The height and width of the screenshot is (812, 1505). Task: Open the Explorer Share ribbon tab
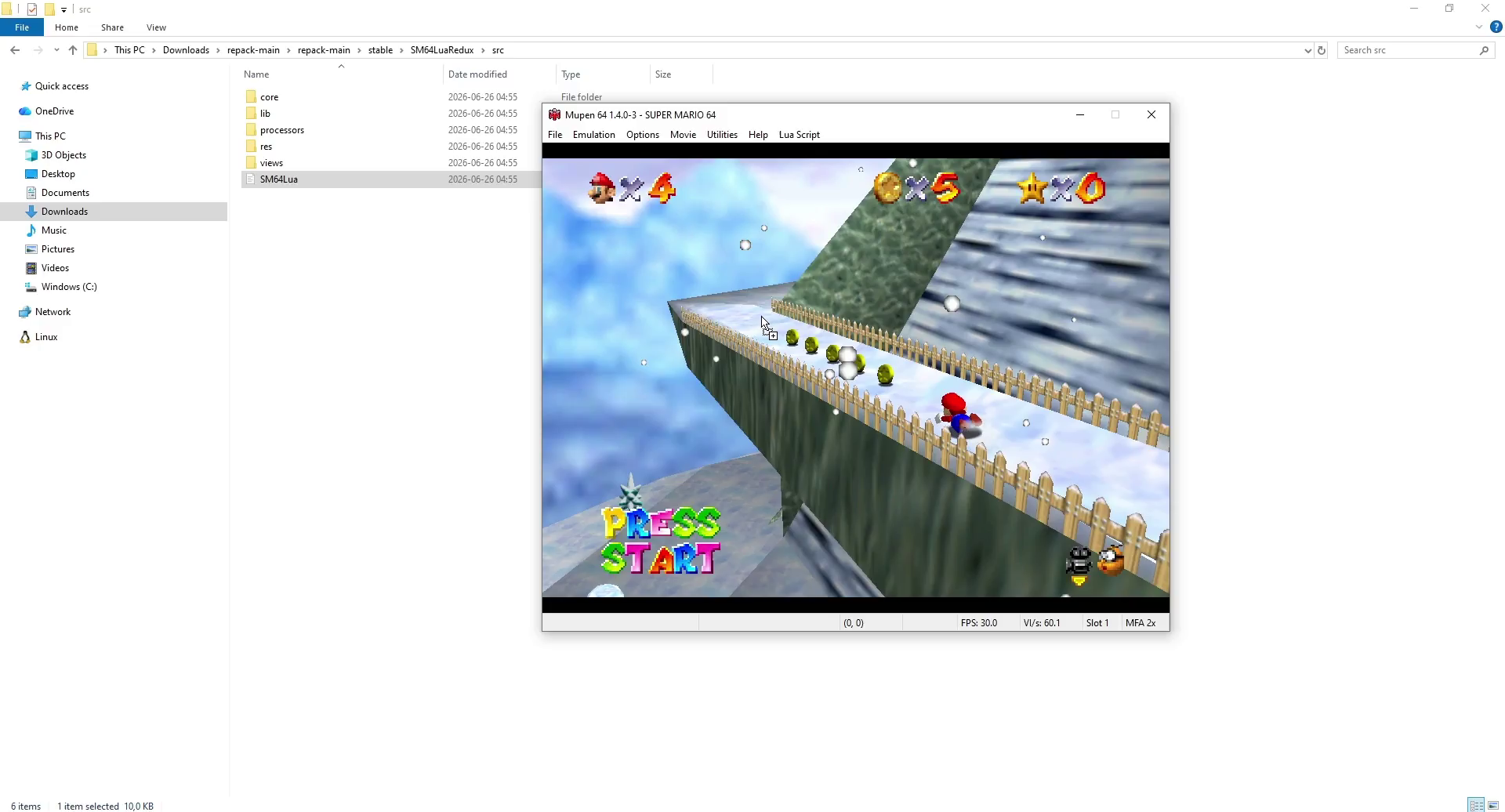pos(112,27)
